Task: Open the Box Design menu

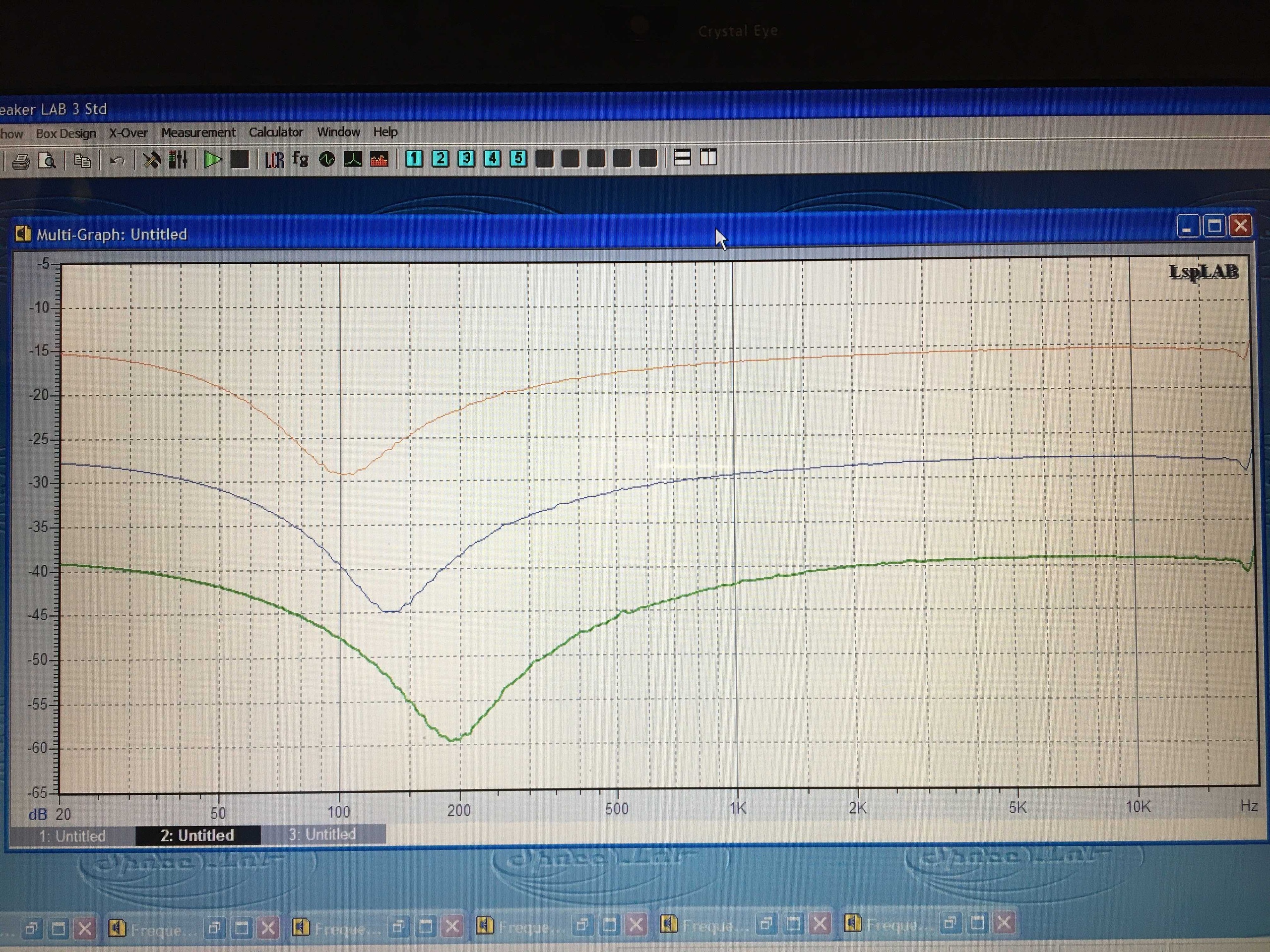Action: tap(66, 134)
